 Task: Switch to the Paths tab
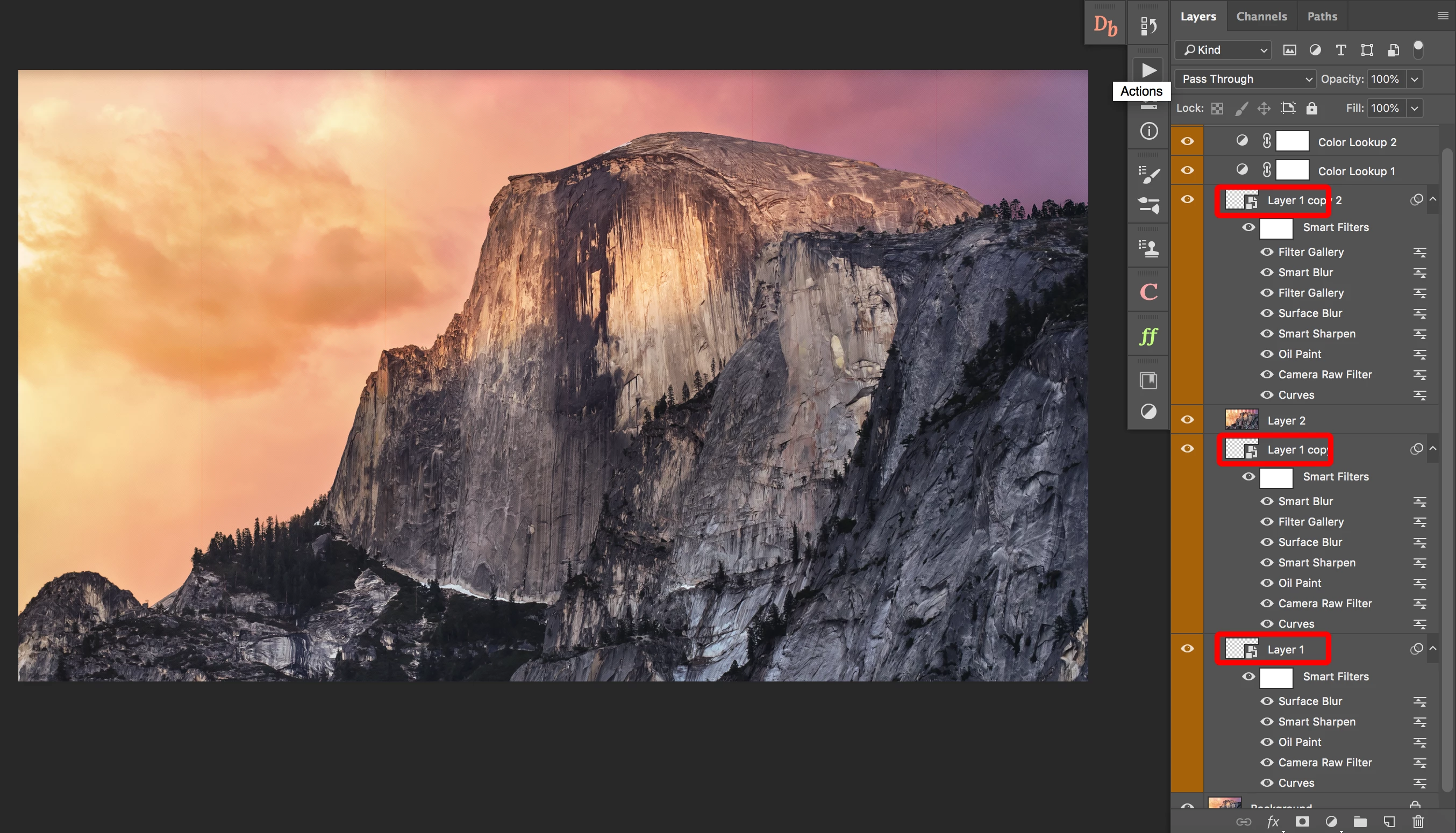(1322, 17)
